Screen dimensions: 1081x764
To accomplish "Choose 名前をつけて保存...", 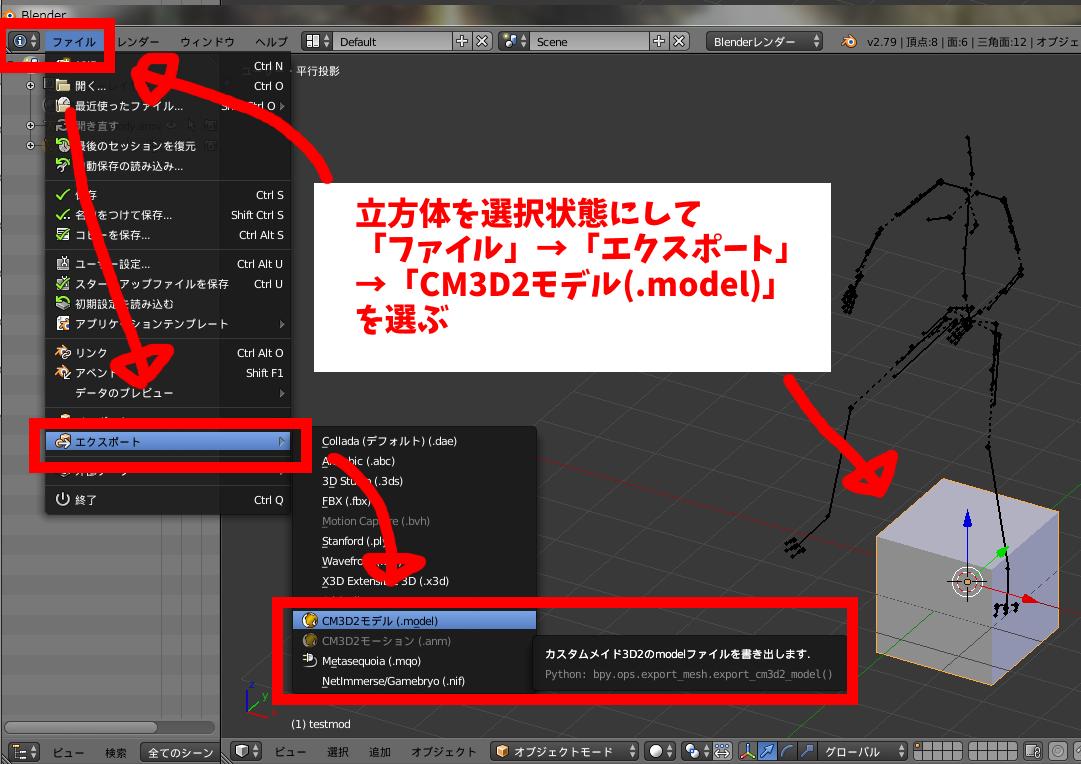I will [x=168, y=215].
